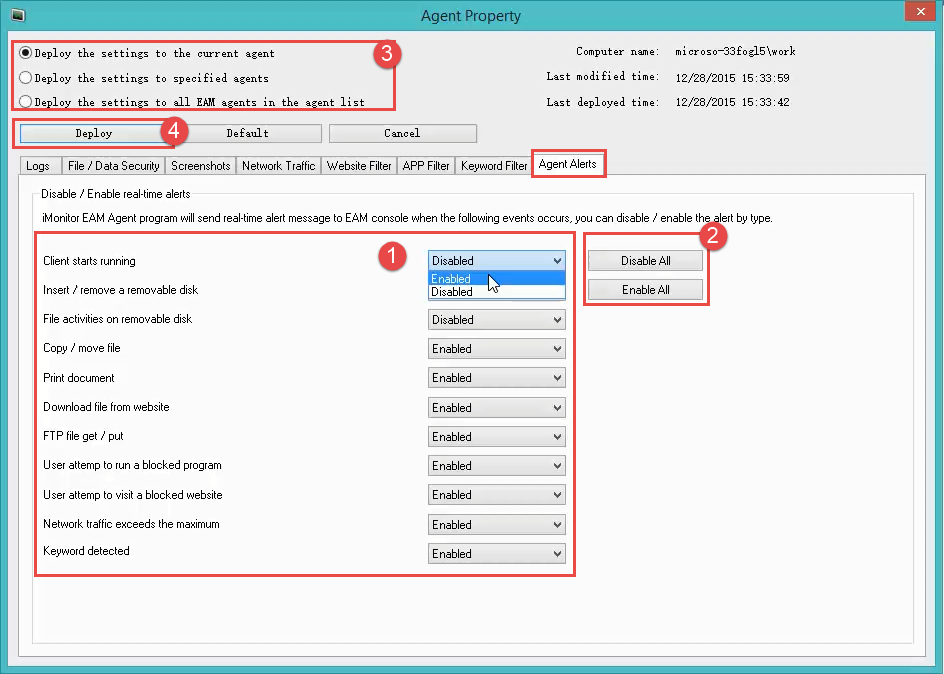Go to the Website Filter tab
Screen dimensions: 944x674
tap(359, 166)
